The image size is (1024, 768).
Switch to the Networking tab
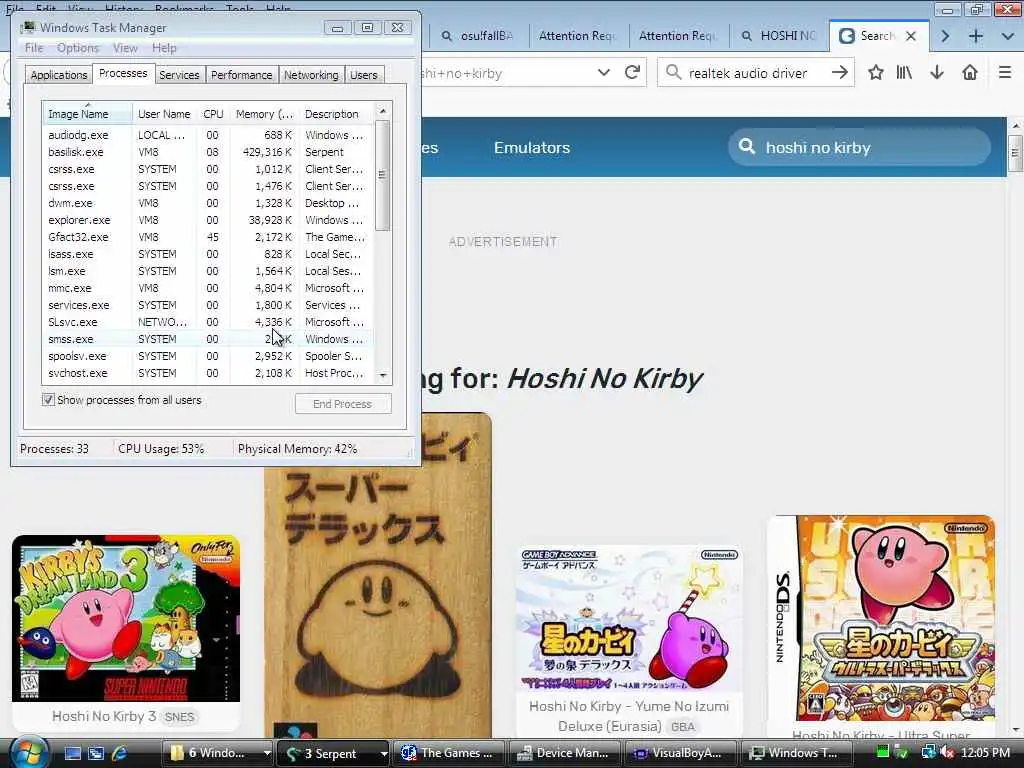click(312, 74)
